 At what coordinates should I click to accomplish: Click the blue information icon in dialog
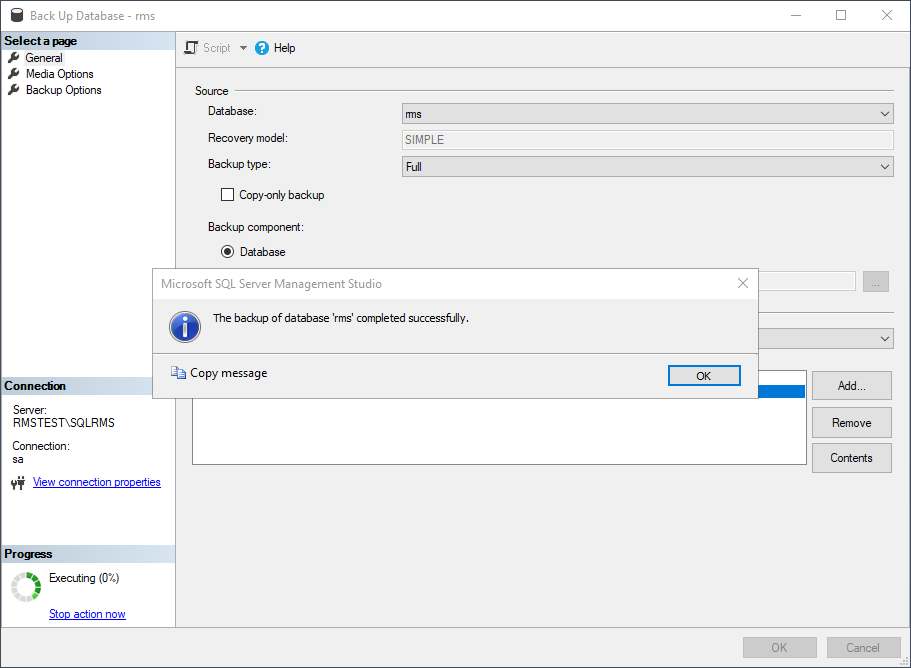coord(185,326)
